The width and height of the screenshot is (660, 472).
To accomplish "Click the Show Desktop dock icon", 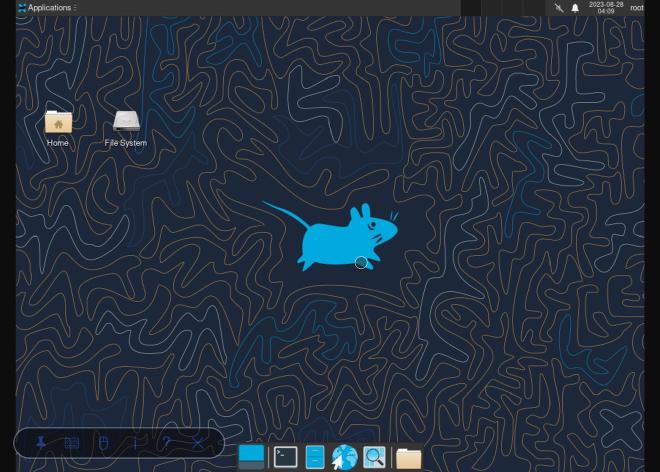I will tap(251, 457).
